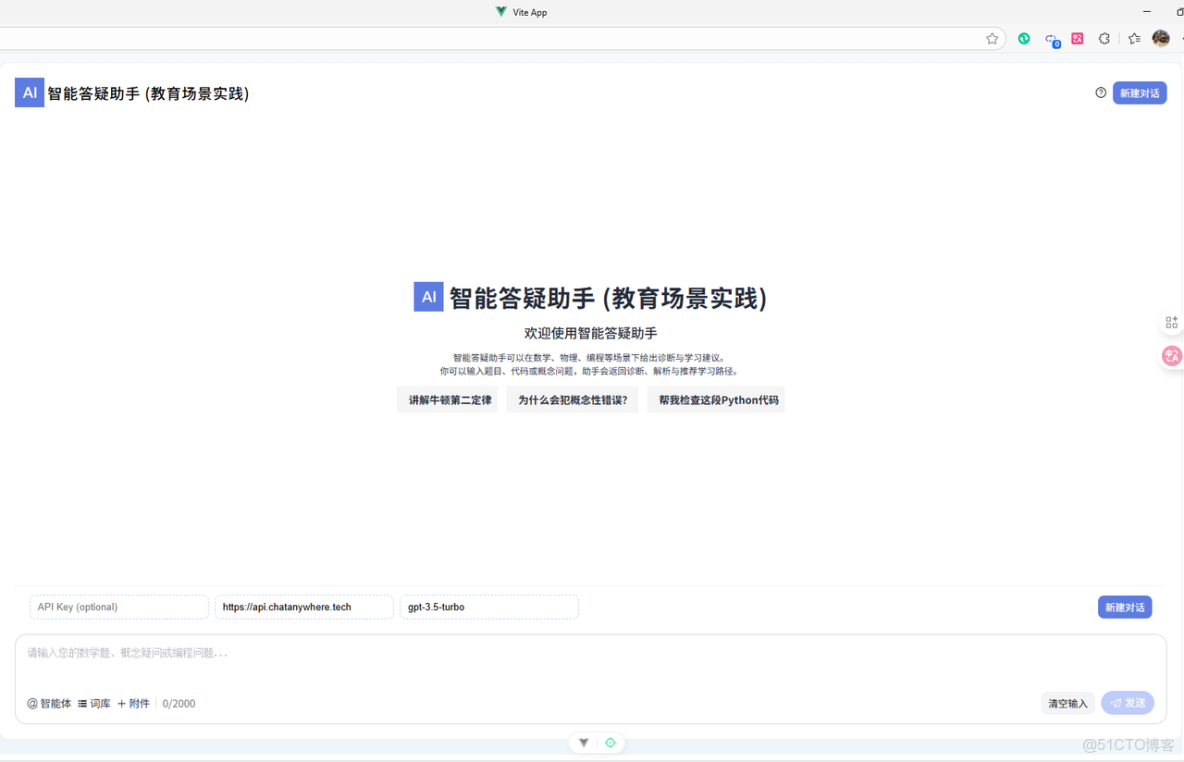This screenshot has width=1184, height=762.
Task: Click the green circle icon at bottom center
Action: click(610, 742)
